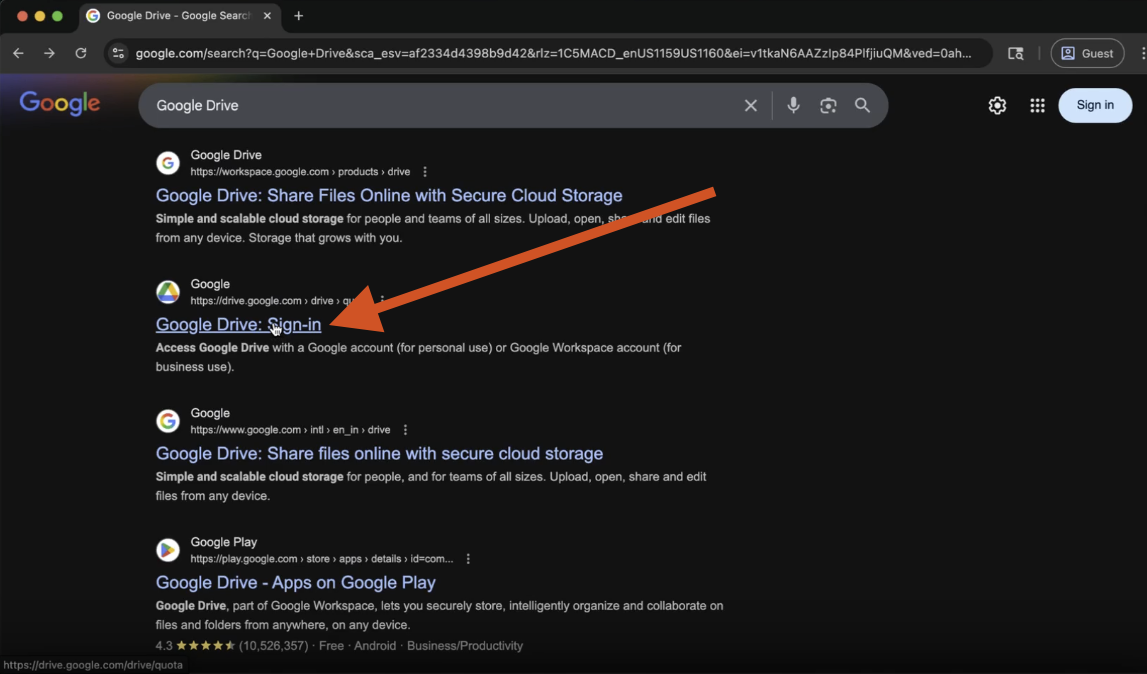Start voice search with microphone icon
Viewport: 1147px width, 674px height.
point(793,105)
